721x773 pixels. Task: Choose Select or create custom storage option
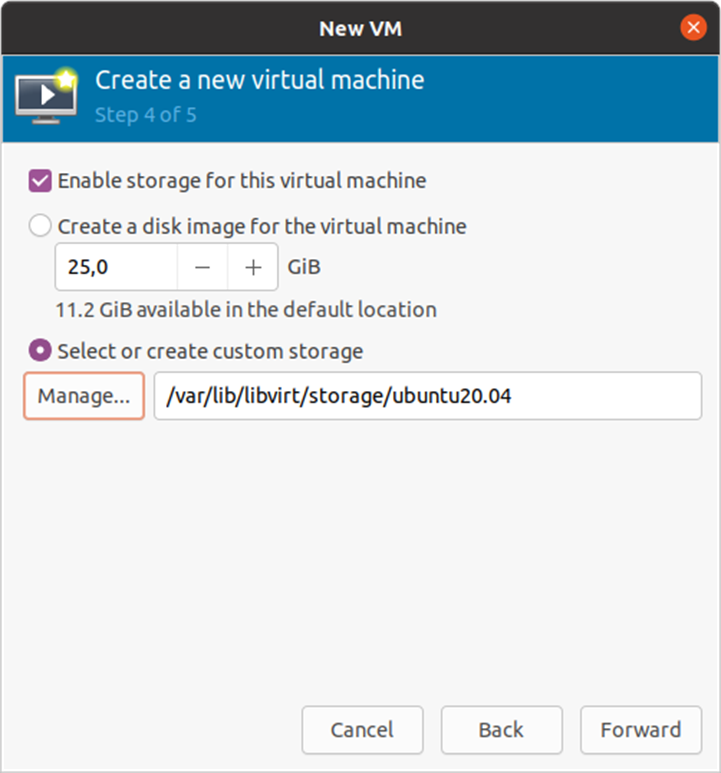40,351
